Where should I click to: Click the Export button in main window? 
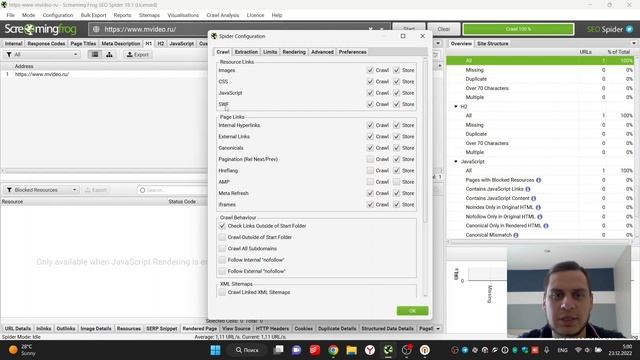(x=138, y=54)
